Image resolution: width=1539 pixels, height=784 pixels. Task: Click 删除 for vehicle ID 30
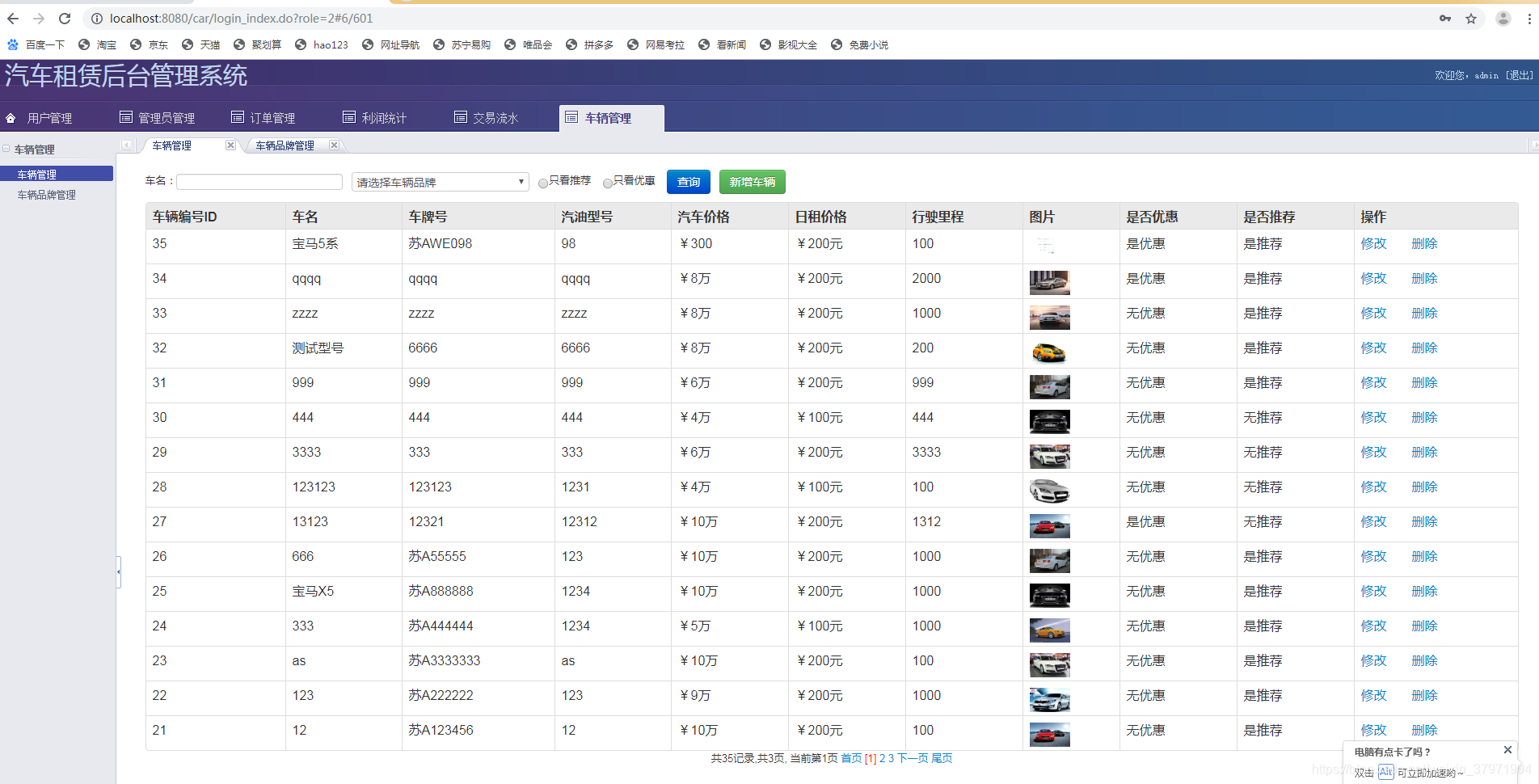coord(1424,417)
